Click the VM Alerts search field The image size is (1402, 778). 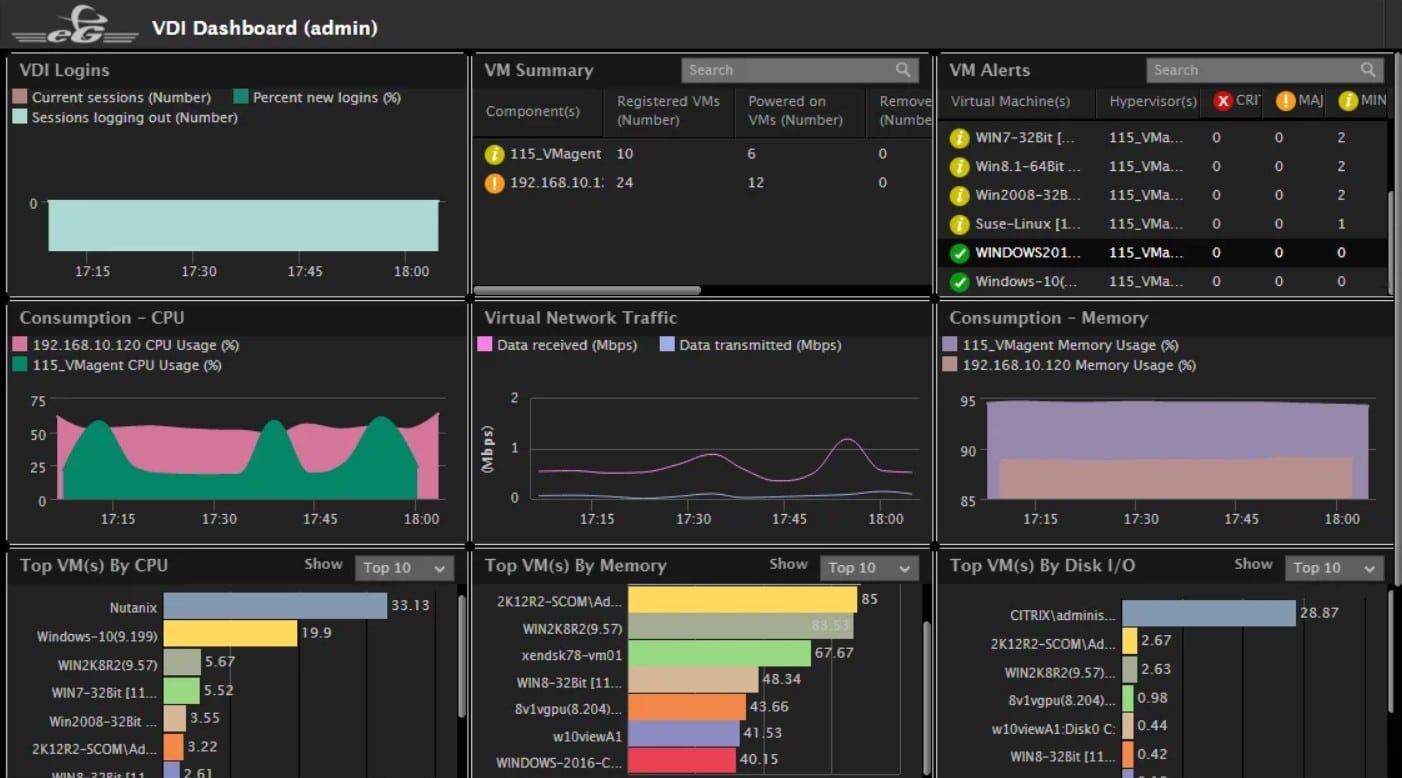pyautogui.click(x=1265, y=70)
